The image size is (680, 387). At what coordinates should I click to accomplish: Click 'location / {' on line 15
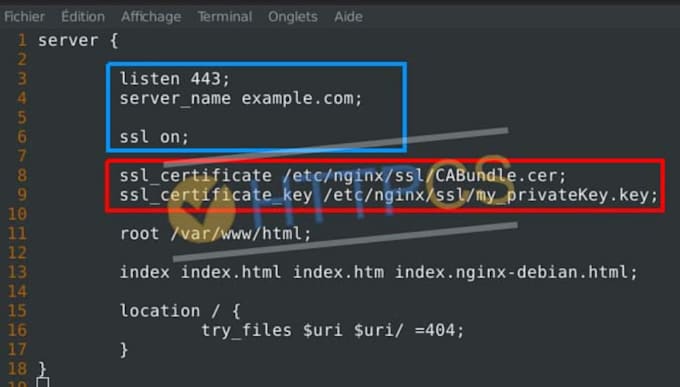click(180, 311)
